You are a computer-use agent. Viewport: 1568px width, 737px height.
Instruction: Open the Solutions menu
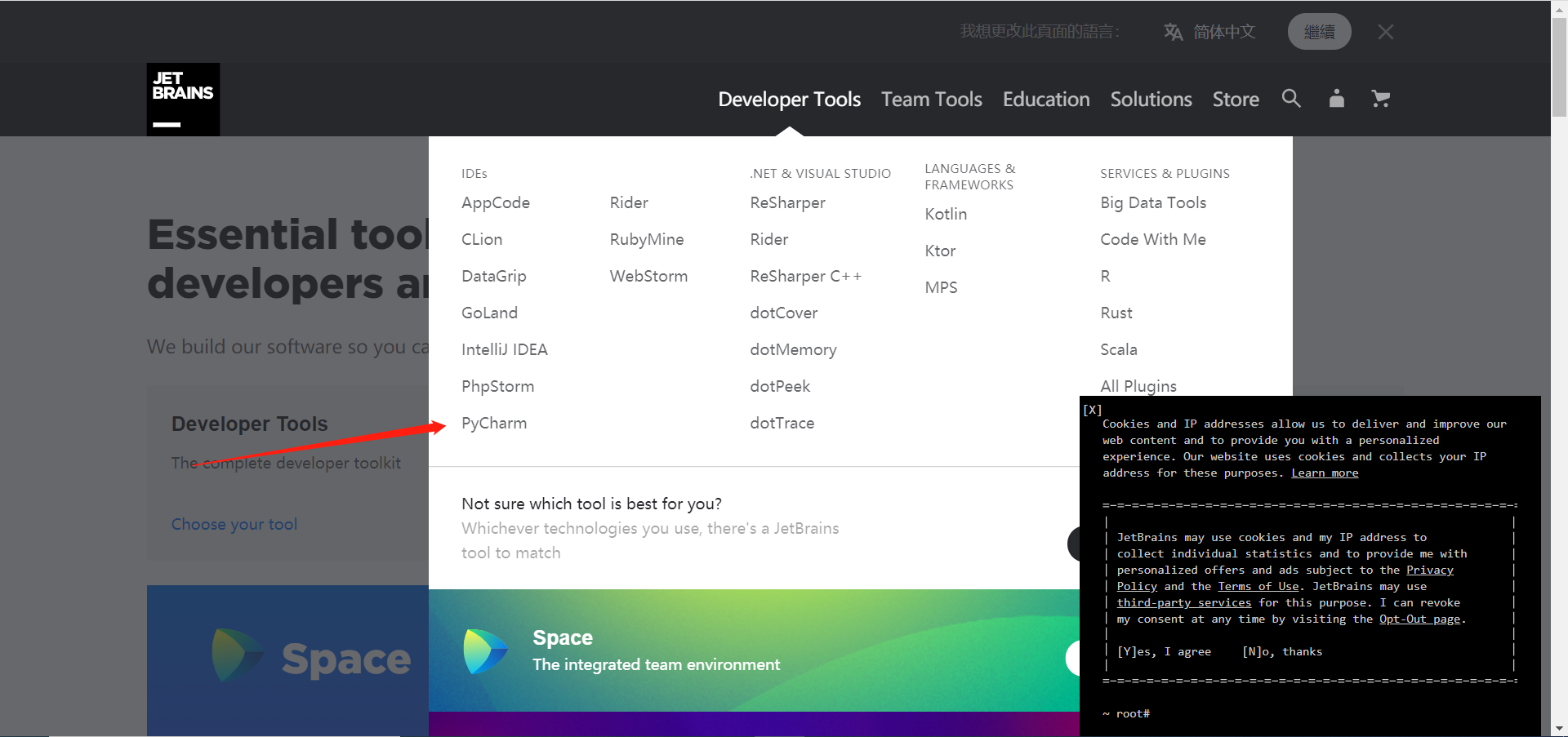(1151, 100)
